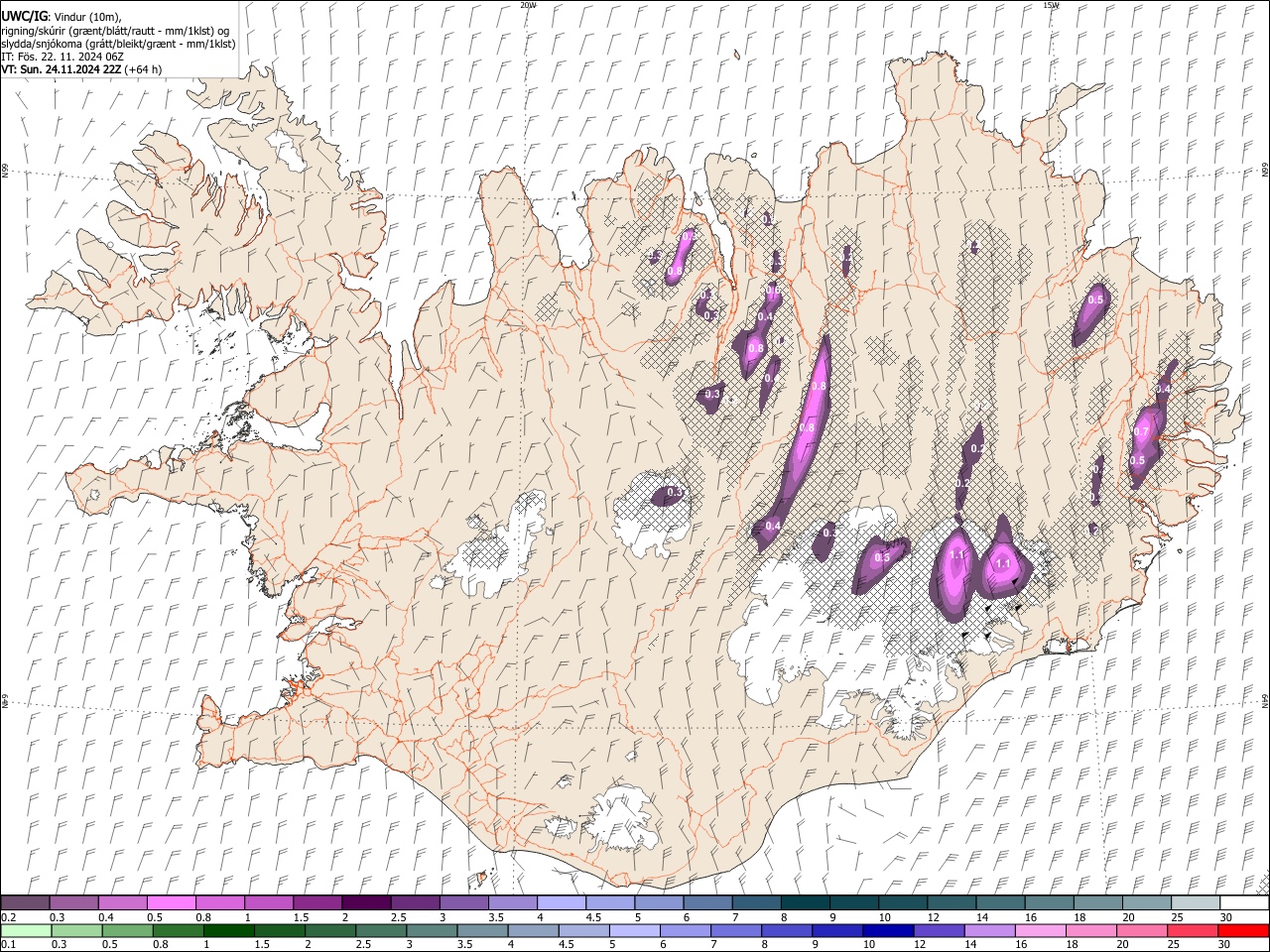This screenshot has width=1270, height=952.
Task: Pick the deep blue 10–12 swatch in bottom legend row
Action: (888, 931)
